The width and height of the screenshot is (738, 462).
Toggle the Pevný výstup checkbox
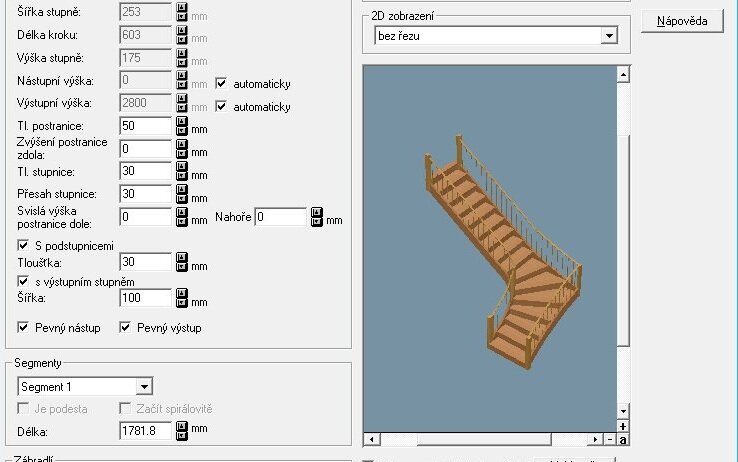pos(126,327)
